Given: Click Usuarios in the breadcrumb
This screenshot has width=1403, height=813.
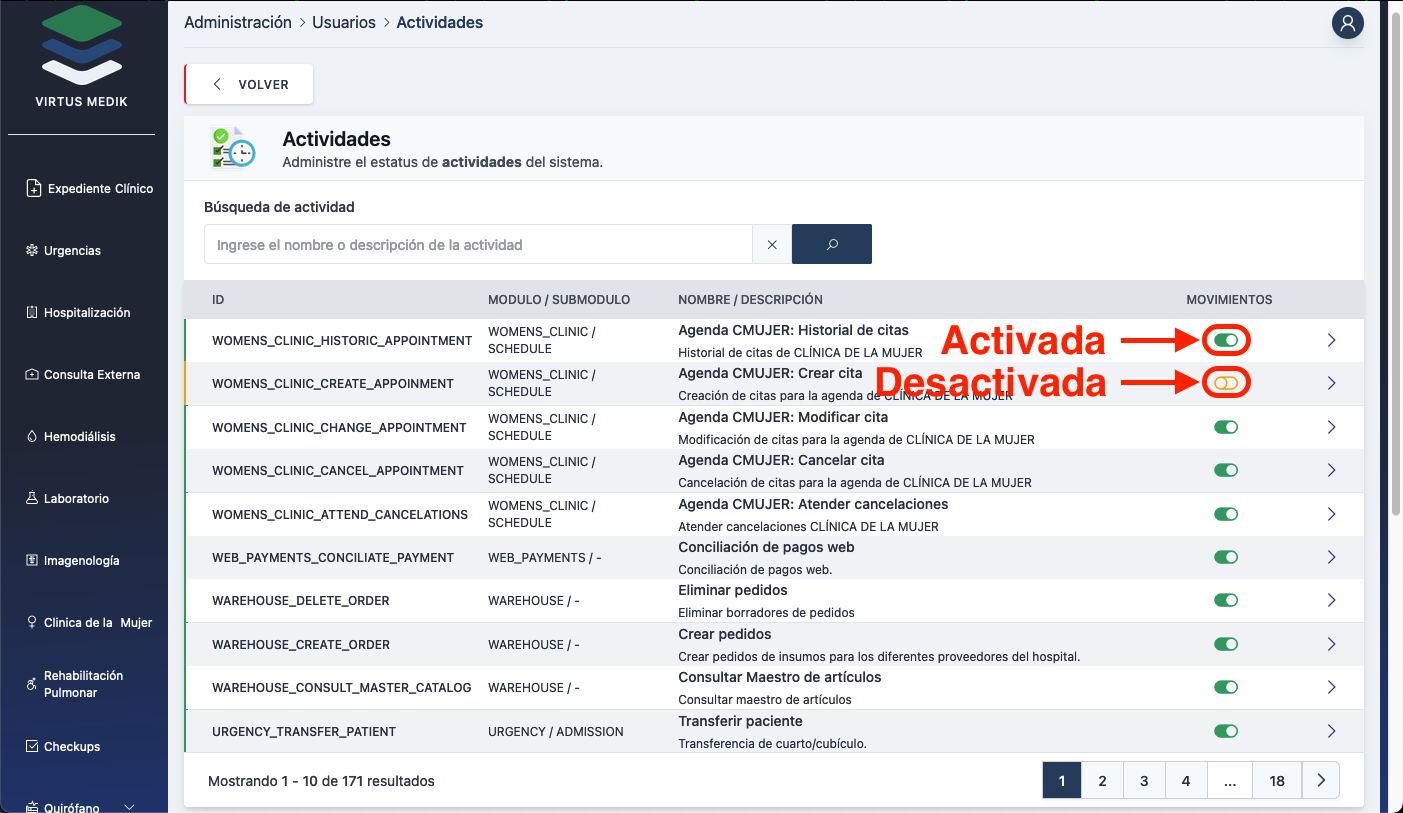Looking at the screenshot, I should 343,22.
